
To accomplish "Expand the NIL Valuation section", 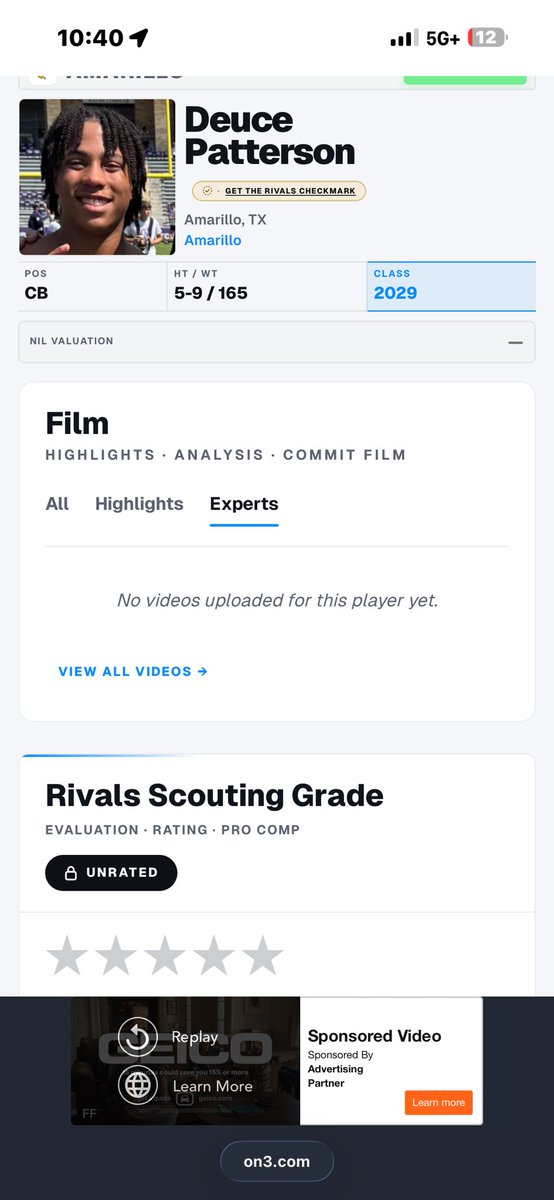I will [277, 341].
